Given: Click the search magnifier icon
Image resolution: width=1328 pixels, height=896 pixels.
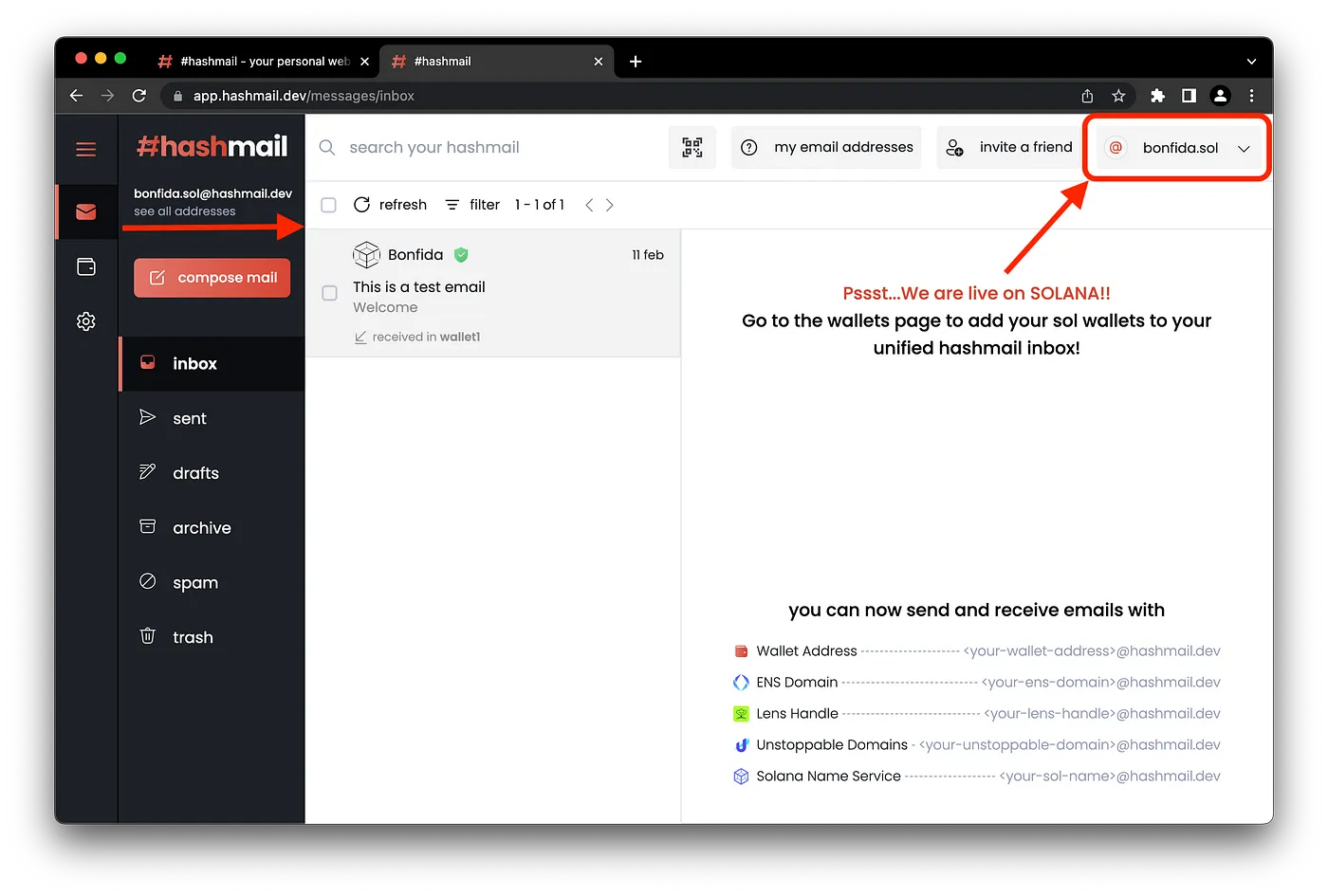Looking at the screenshot, I should [x=327, y=147].
